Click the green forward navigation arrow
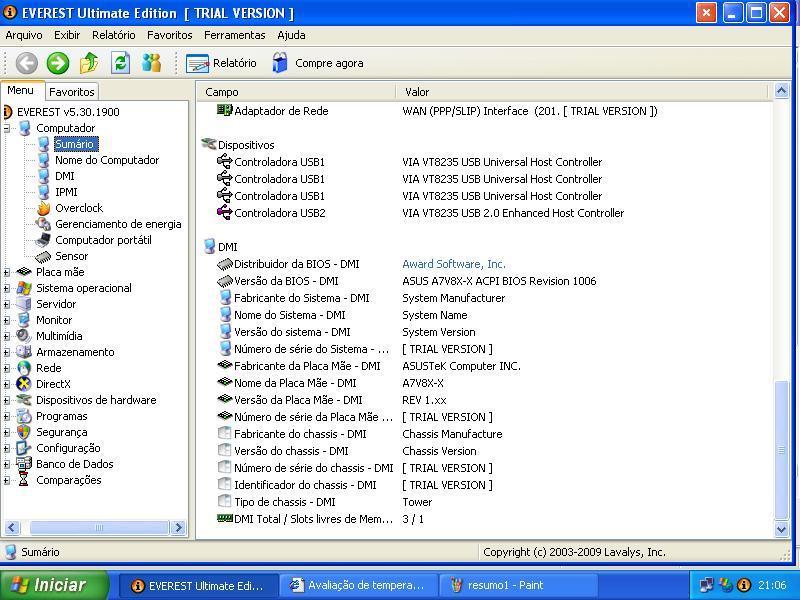Image resolution: width=800 pixels, height=600 pixels. click(58, 63)
